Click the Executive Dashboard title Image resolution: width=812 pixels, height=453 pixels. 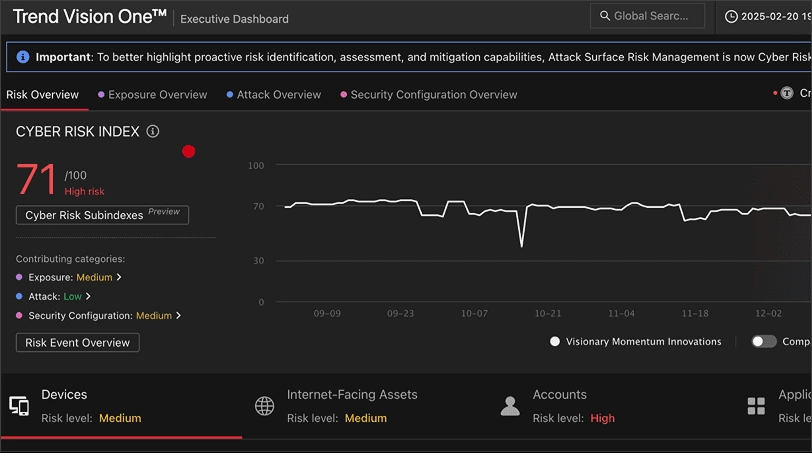(235, 19)
